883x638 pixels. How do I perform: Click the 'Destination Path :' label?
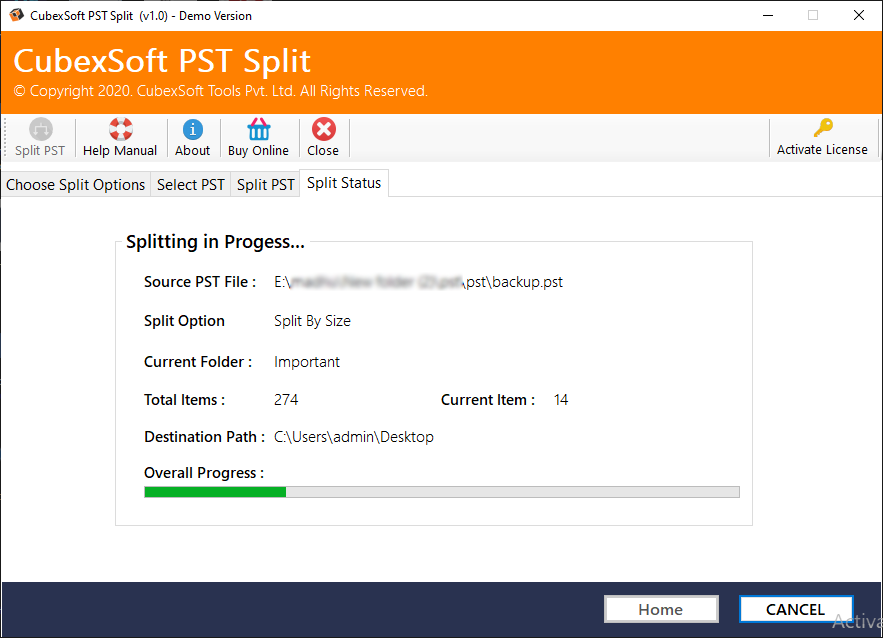(204, 437)
